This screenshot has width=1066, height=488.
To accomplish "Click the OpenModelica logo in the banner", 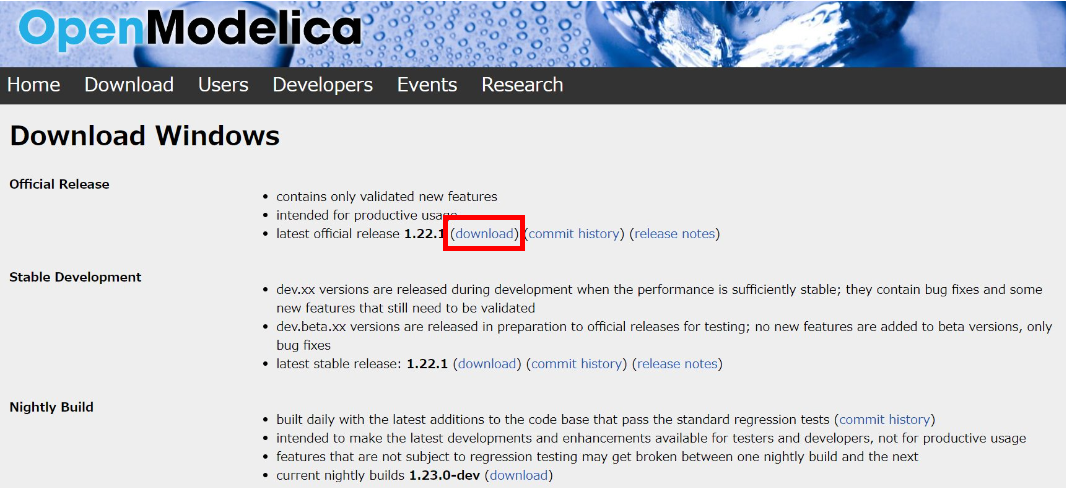I will pyautogui.click(x=190, y=30).
